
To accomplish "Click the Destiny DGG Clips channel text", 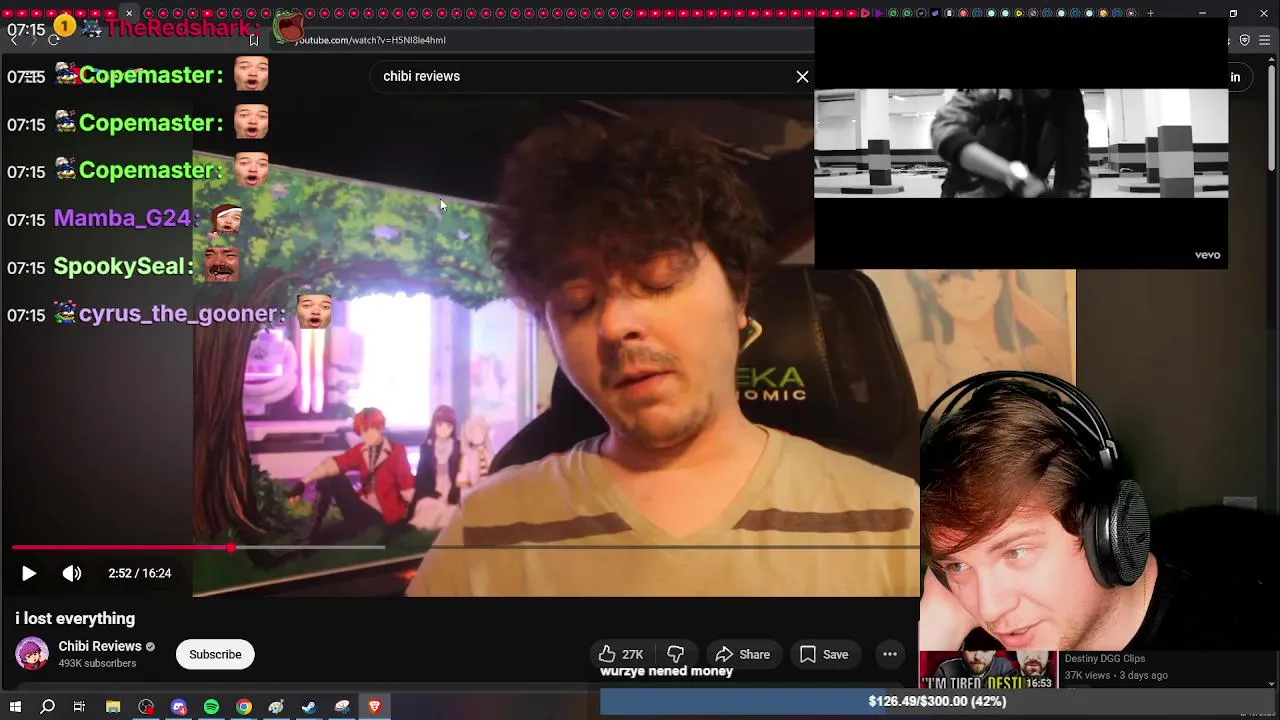I will pyautogui.click(x=1105, y=658).
